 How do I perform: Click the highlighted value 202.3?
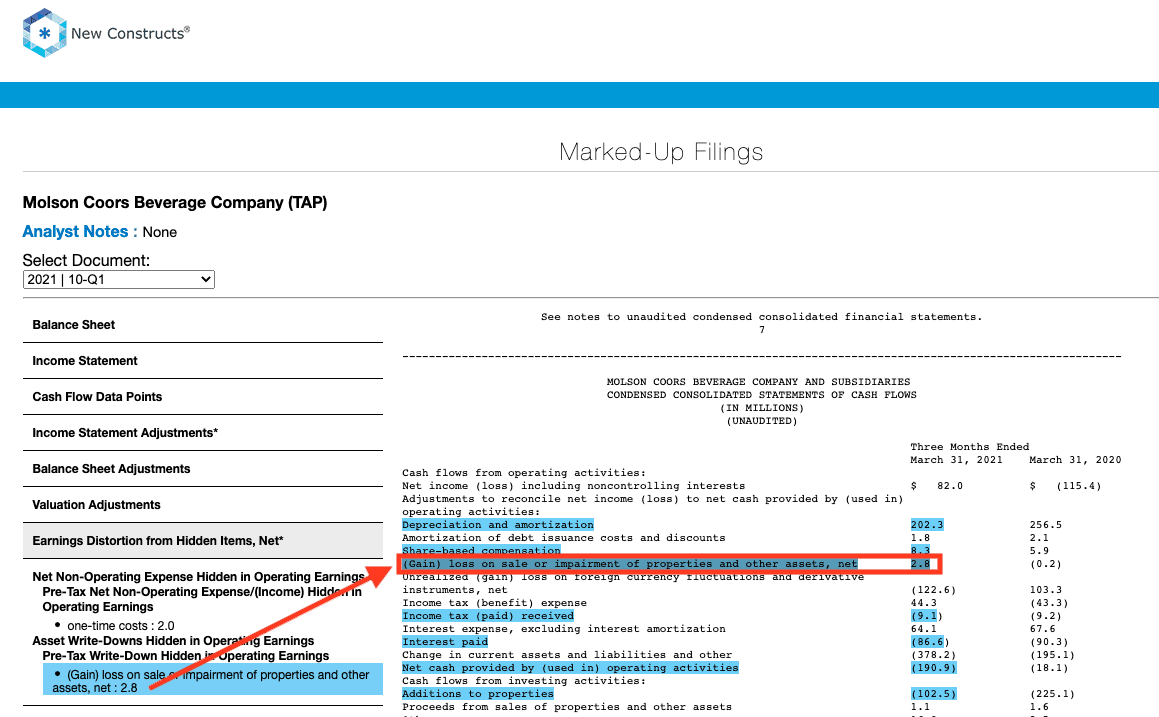coord(927,525)
